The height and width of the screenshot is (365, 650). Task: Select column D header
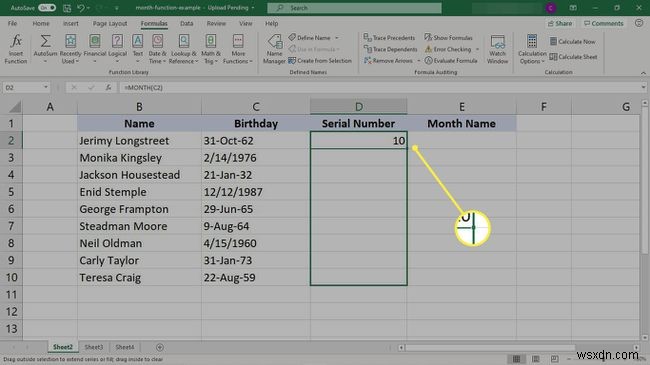359,107
